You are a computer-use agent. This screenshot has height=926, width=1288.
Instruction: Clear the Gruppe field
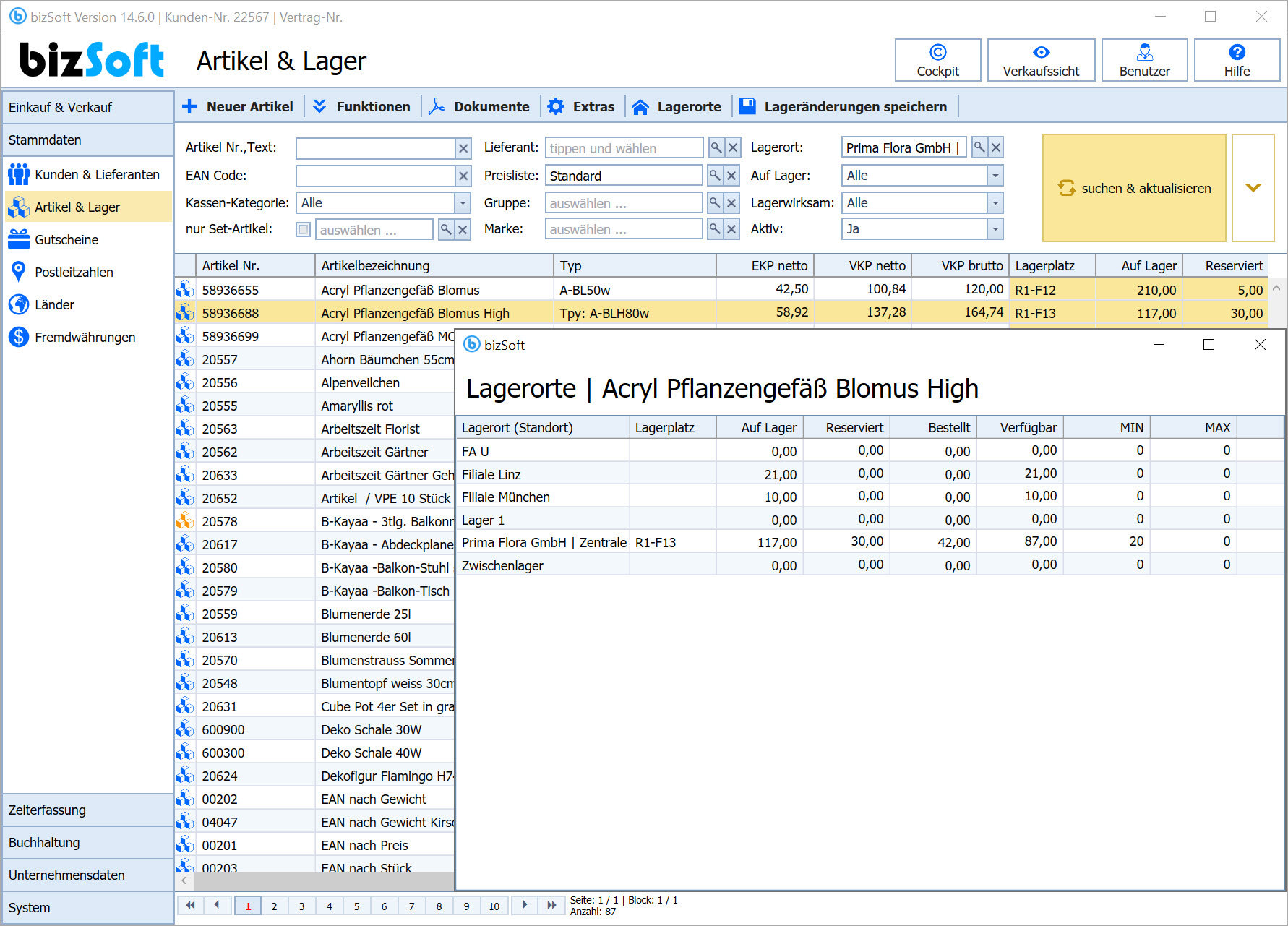click(731, 202)
